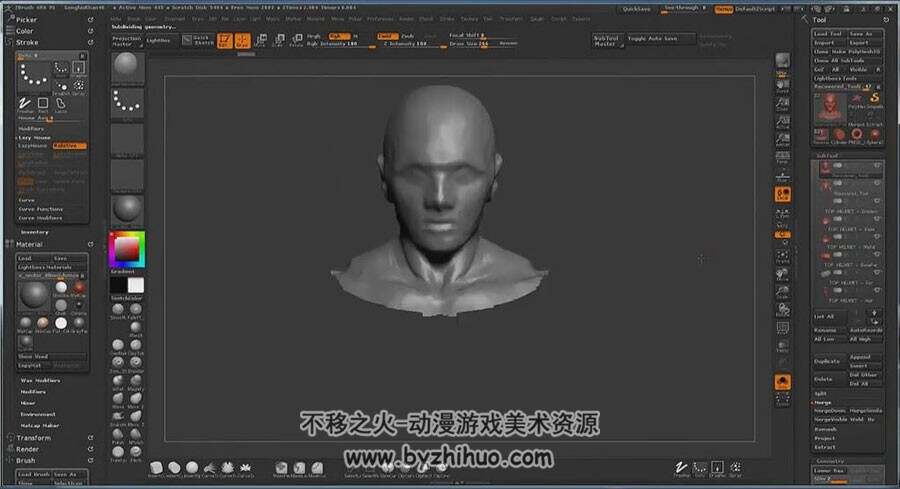Collapse the Stroke palette
900x489 pixels.
coord(27,42)
